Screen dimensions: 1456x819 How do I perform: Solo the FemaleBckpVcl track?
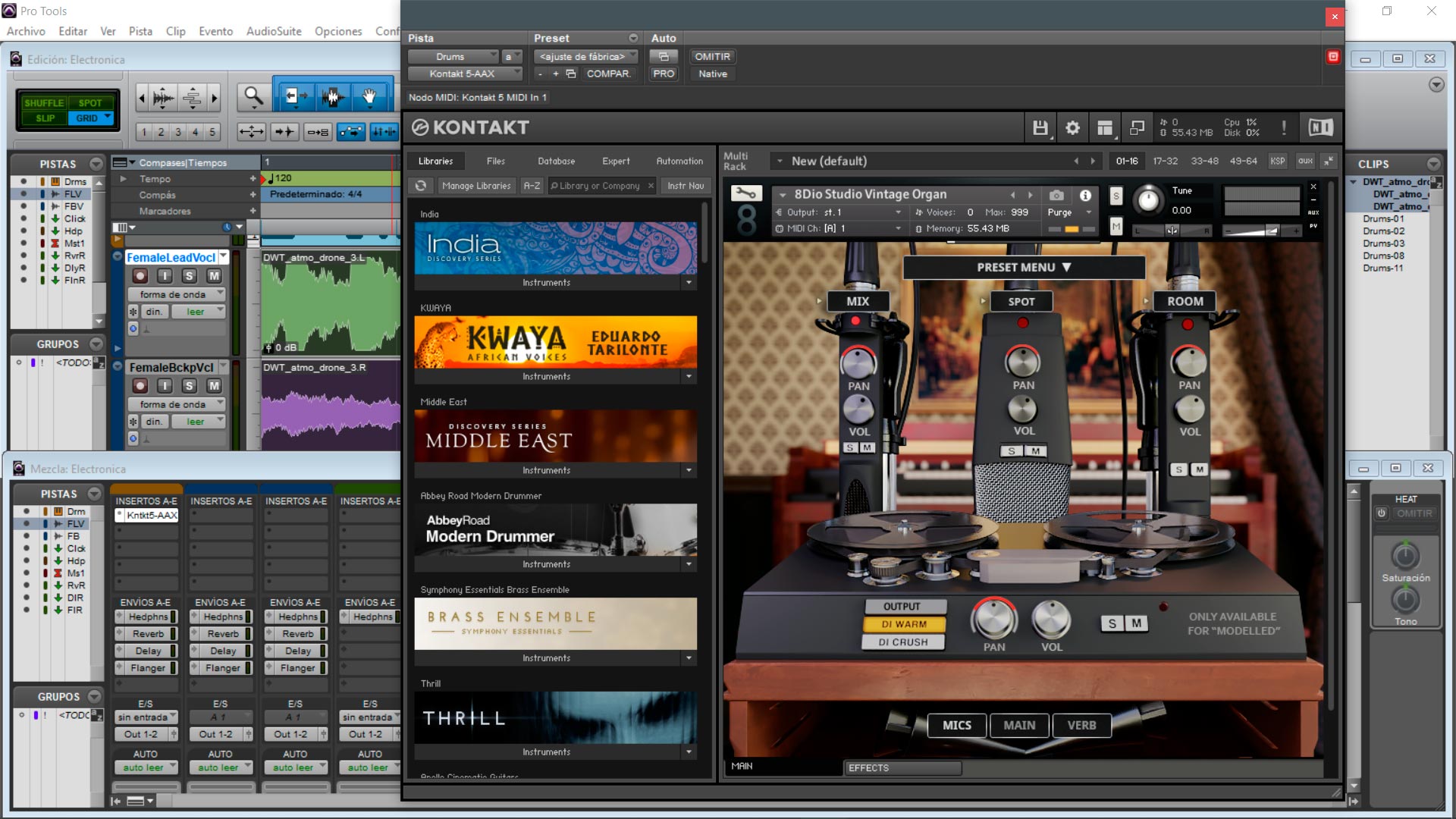click(190, 386)
